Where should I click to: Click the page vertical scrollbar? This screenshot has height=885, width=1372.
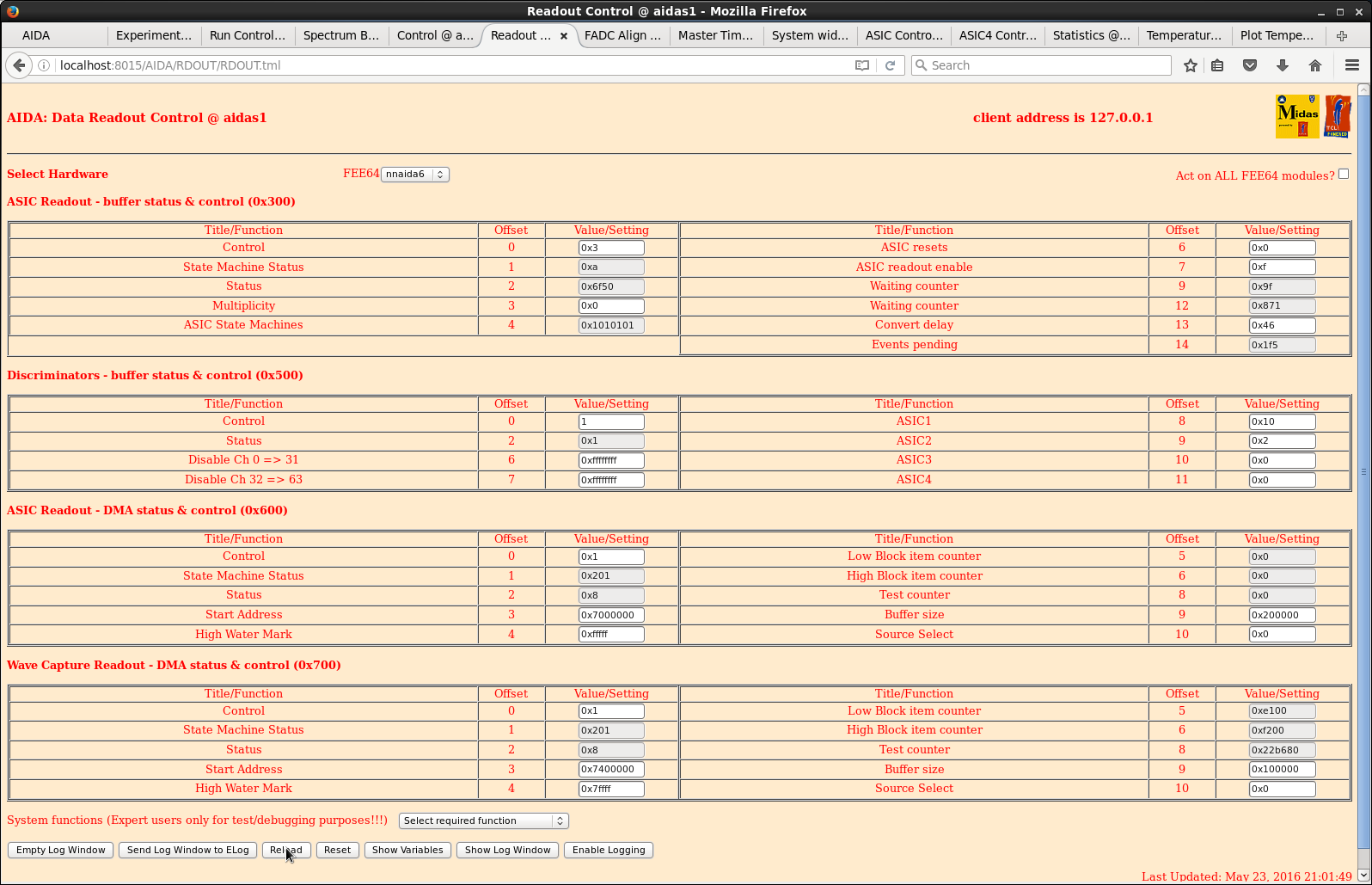click(1363, 471)
